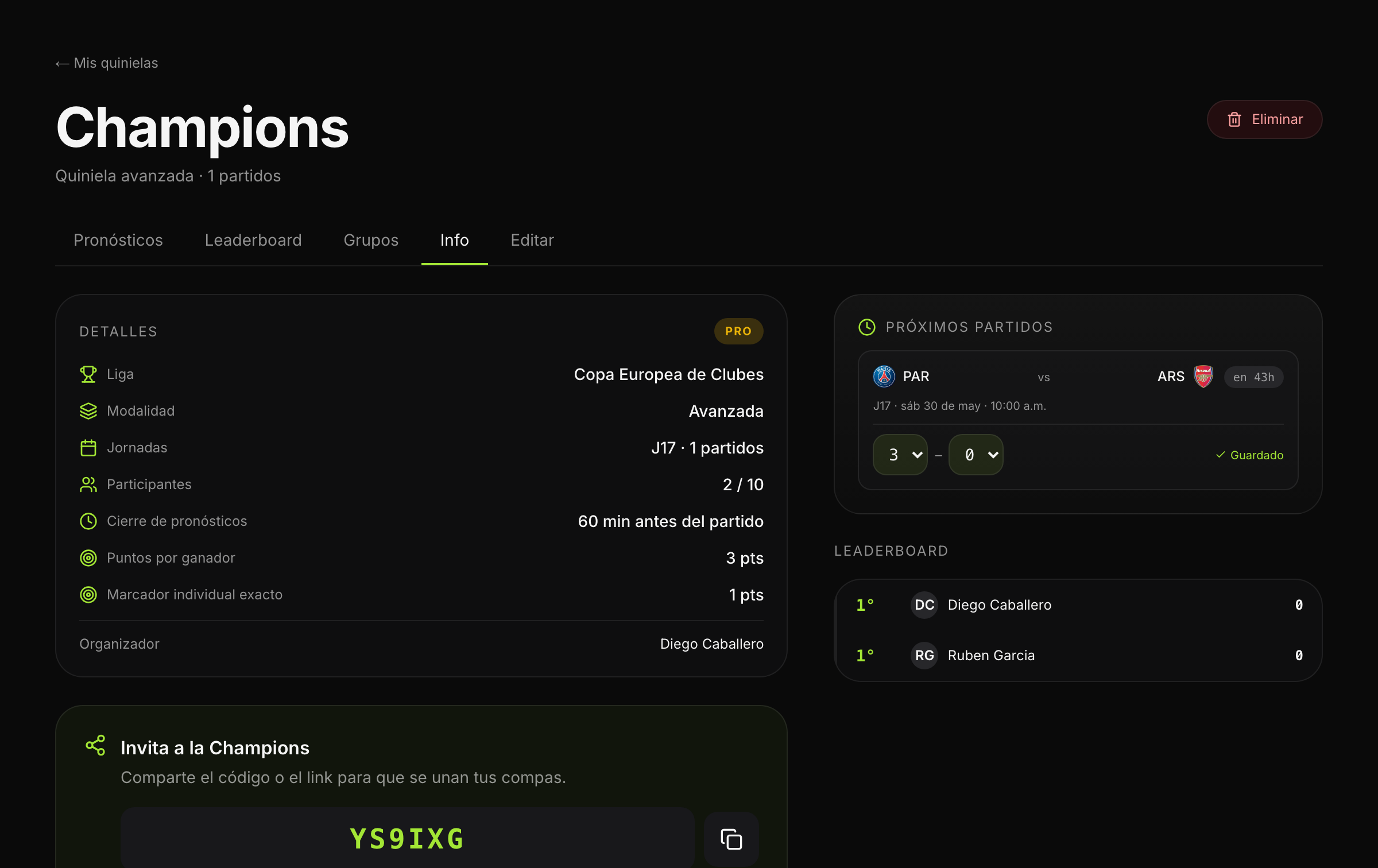Image resolution: width=1378 pixels, height=868 pixels.
Task: Click Ruben Garcia's score of 0
Action: click(1299, 656)
